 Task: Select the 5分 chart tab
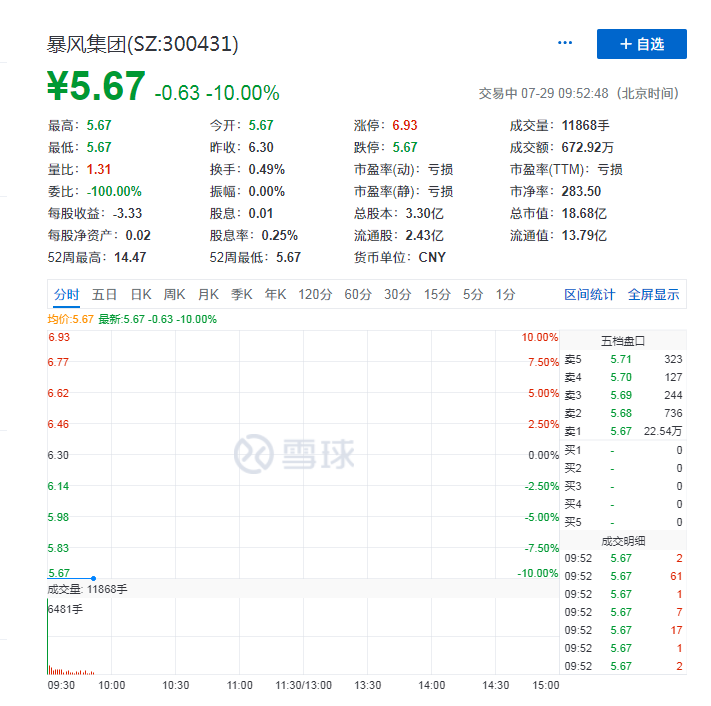click(x=473, y=294)
